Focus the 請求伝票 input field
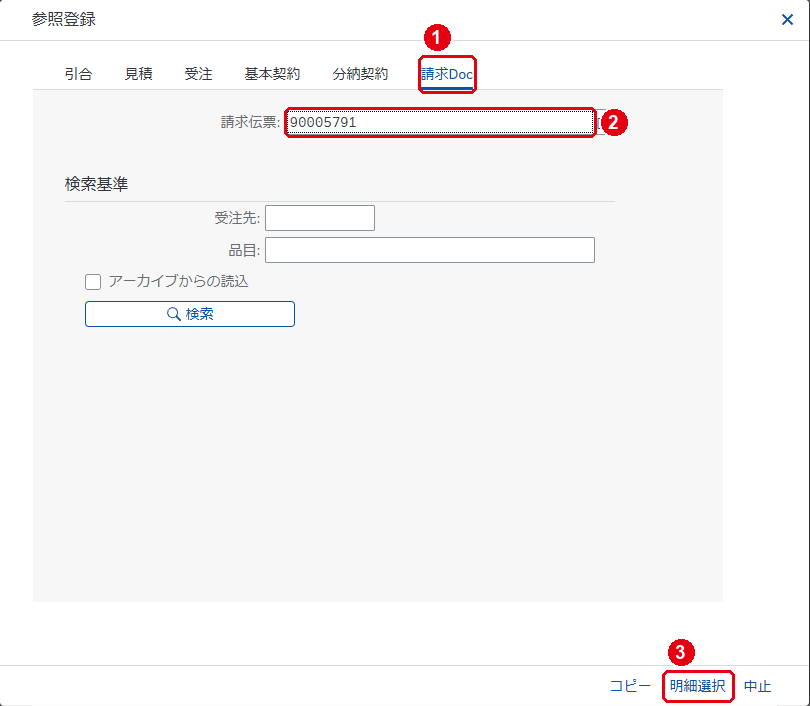 (x=440, y=122)
